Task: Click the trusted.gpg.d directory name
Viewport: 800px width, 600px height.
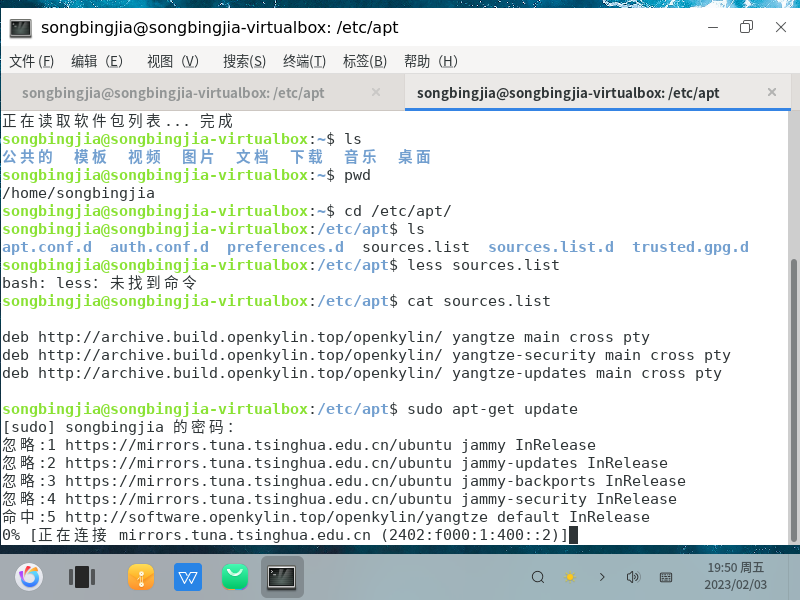Action: pos(691,247)
